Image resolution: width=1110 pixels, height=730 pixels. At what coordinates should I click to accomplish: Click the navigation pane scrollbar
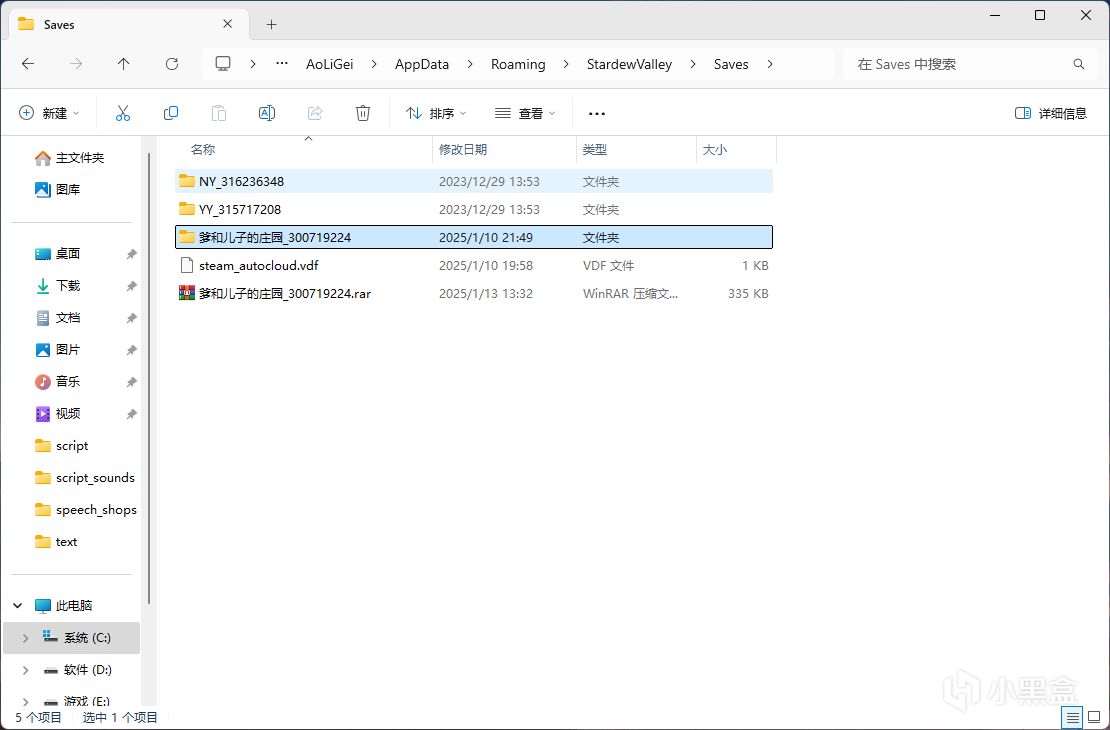click(149, 379)
